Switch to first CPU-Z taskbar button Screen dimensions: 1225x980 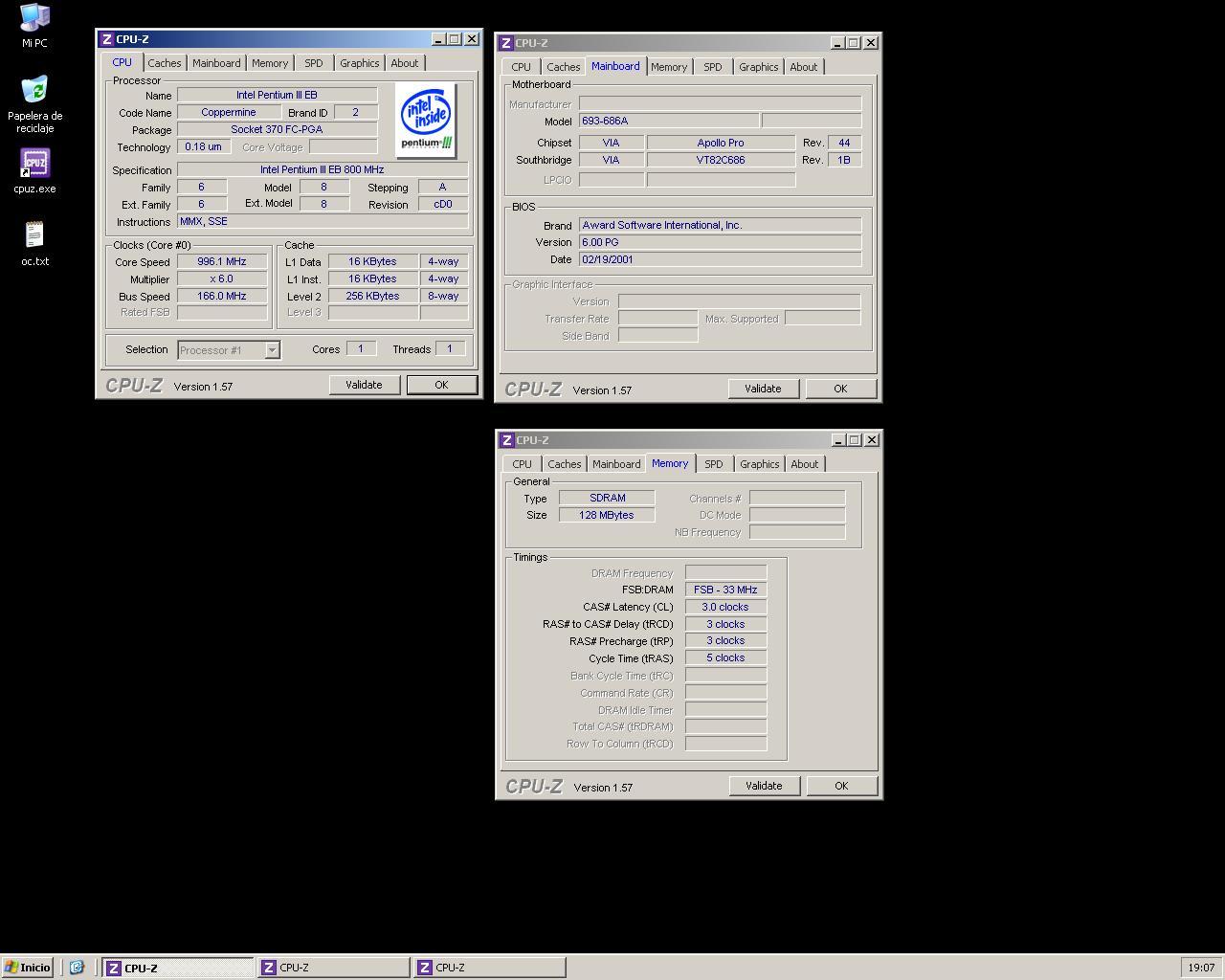pyautogui.click(x=178, y=968)
